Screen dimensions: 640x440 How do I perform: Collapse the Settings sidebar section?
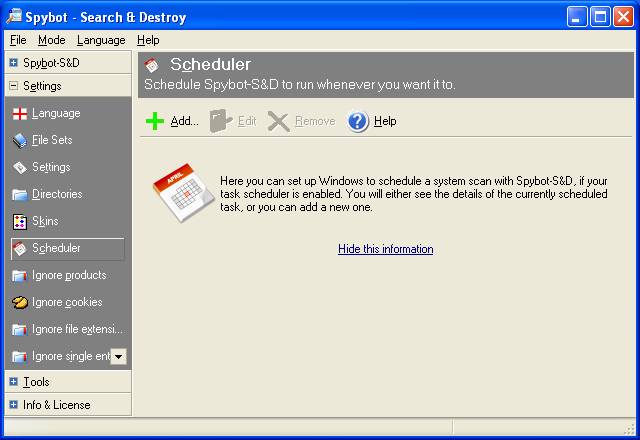[13, 85]
